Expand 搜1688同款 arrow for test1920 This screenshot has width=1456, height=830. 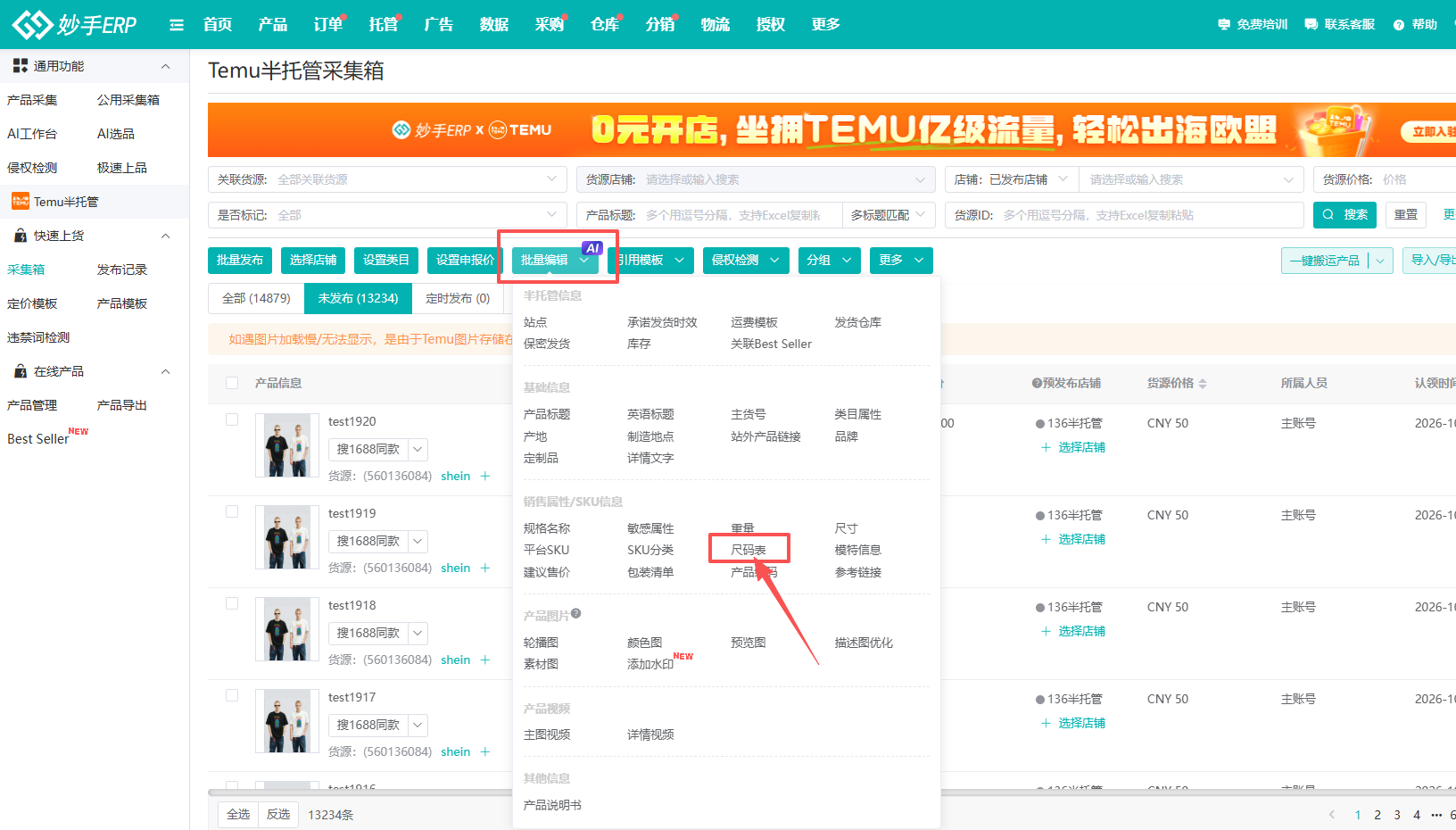tap(418, 449)
